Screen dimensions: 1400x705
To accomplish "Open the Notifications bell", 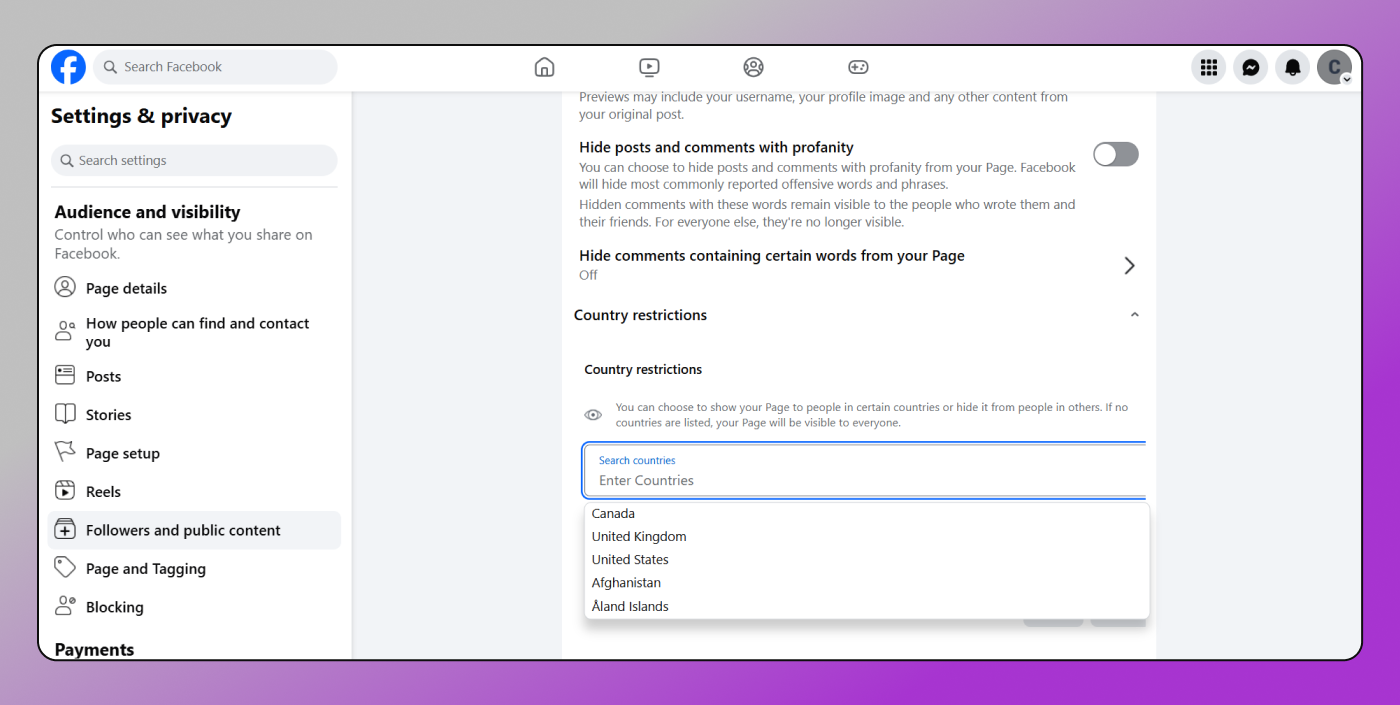I will pyautogui.click(x=1293, y=67).
